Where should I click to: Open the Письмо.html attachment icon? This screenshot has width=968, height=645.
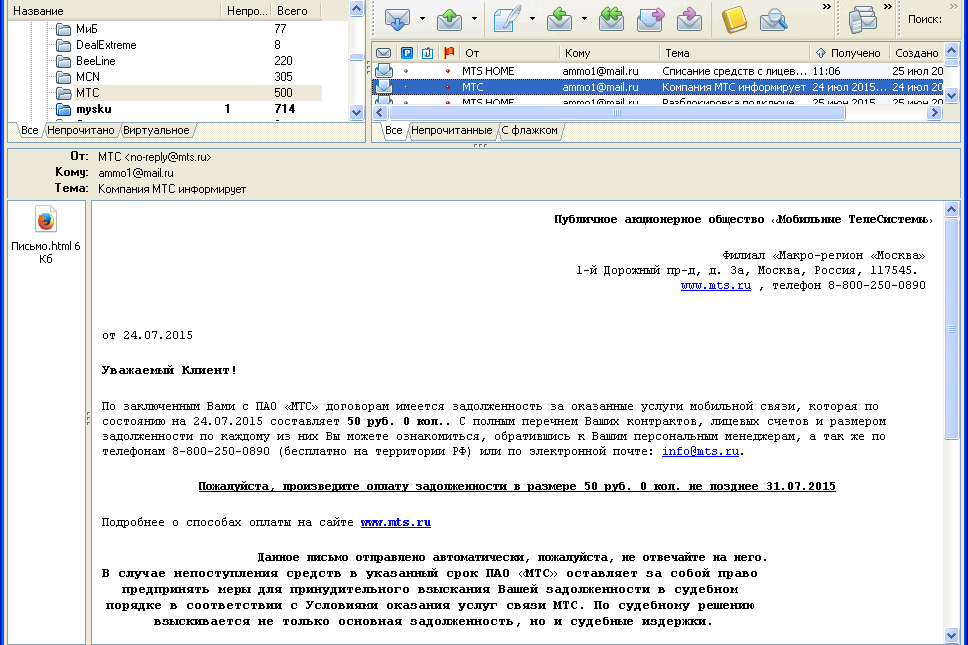coord(46,220)
